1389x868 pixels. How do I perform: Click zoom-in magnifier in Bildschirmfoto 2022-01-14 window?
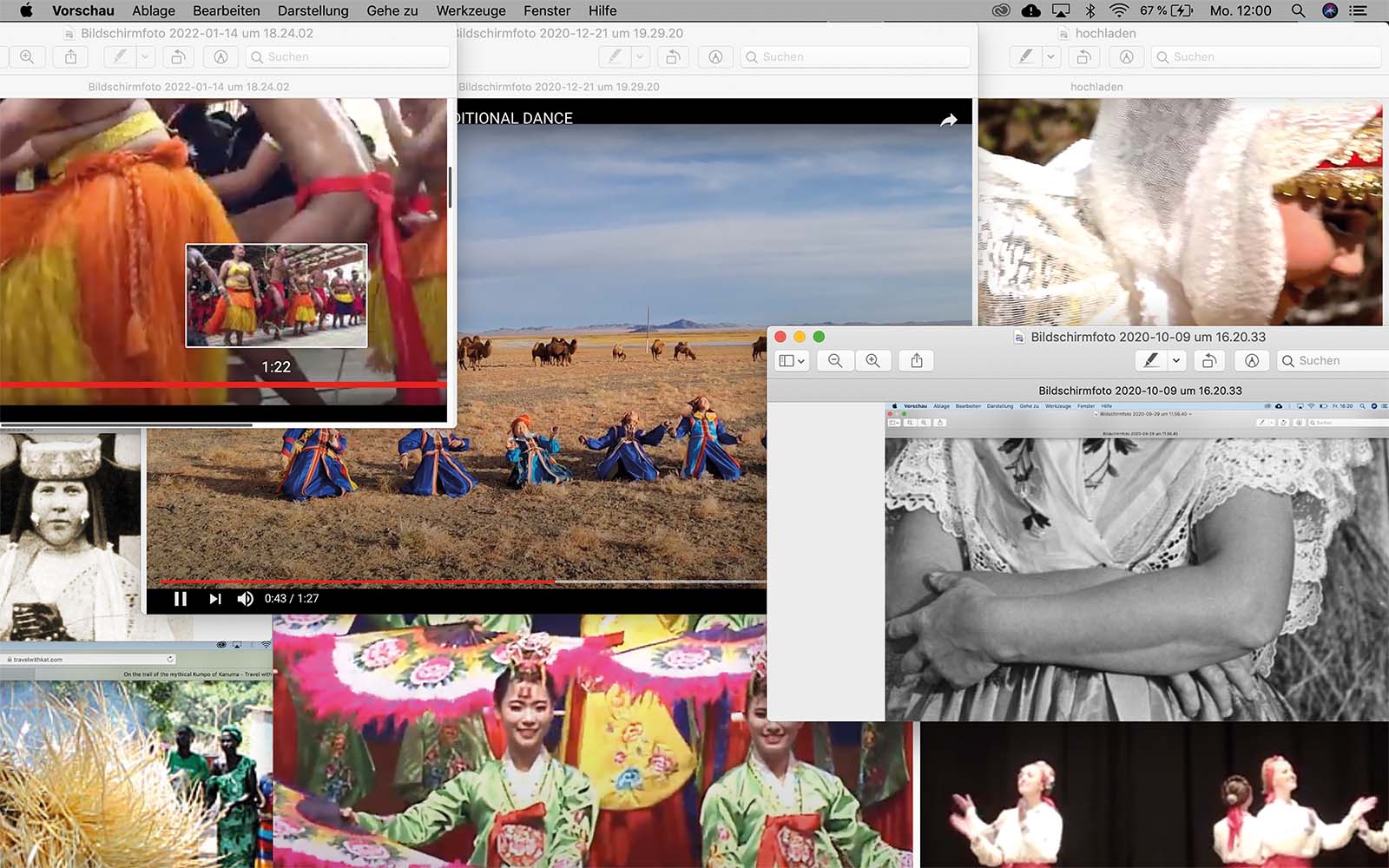click(x=27, y=57)
